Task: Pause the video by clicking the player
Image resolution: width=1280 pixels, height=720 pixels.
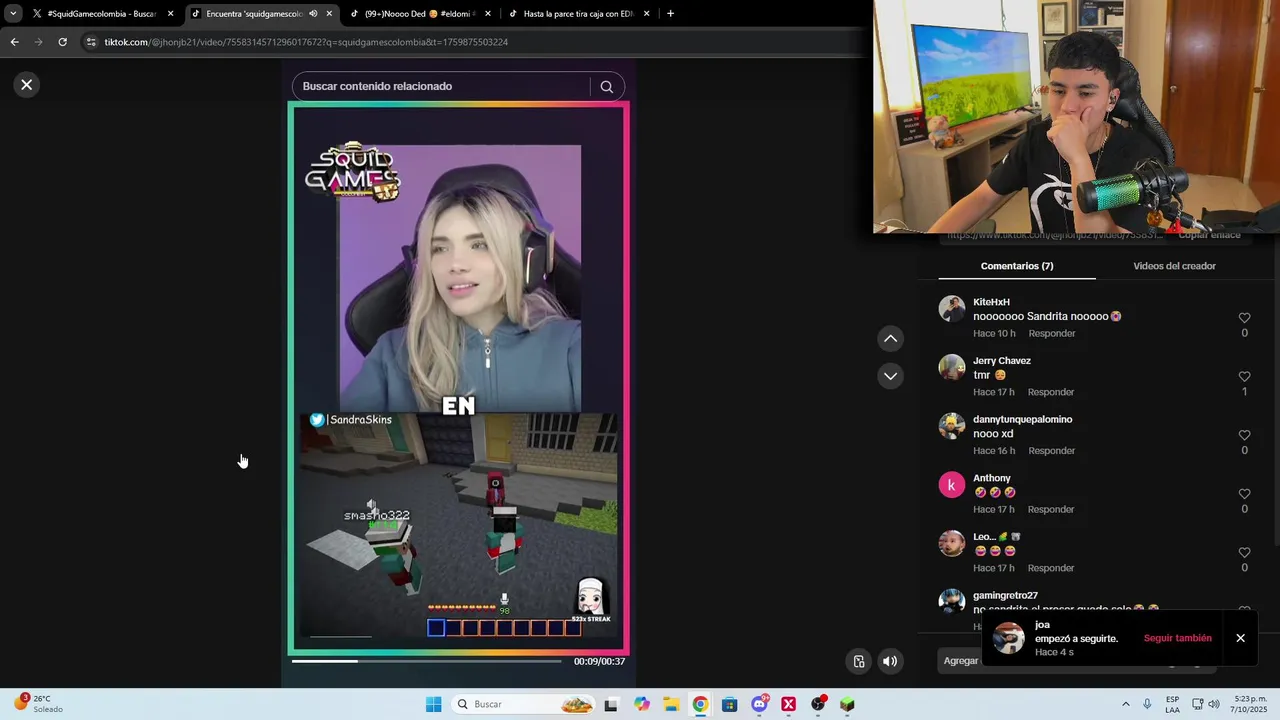Action: click(458, 378)
